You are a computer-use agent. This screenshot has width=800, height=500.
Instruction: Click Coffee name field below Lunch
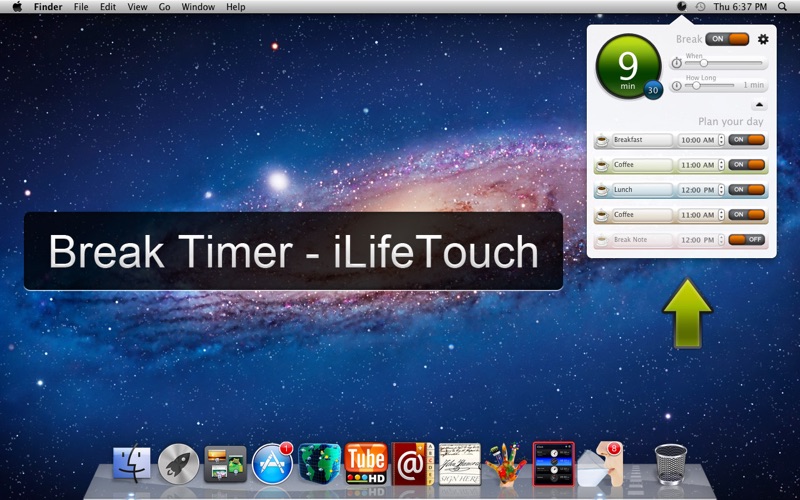[x=642, y=215]
